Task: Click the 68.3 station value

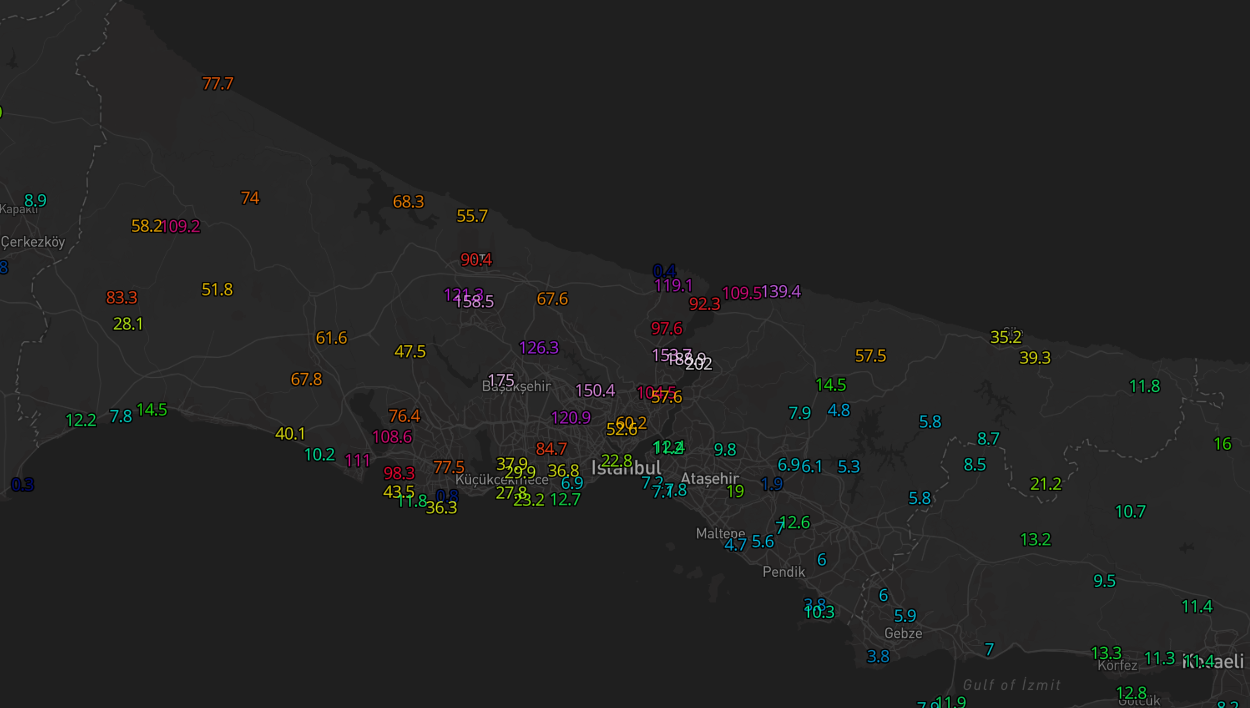Action: [x=408, y=201]
